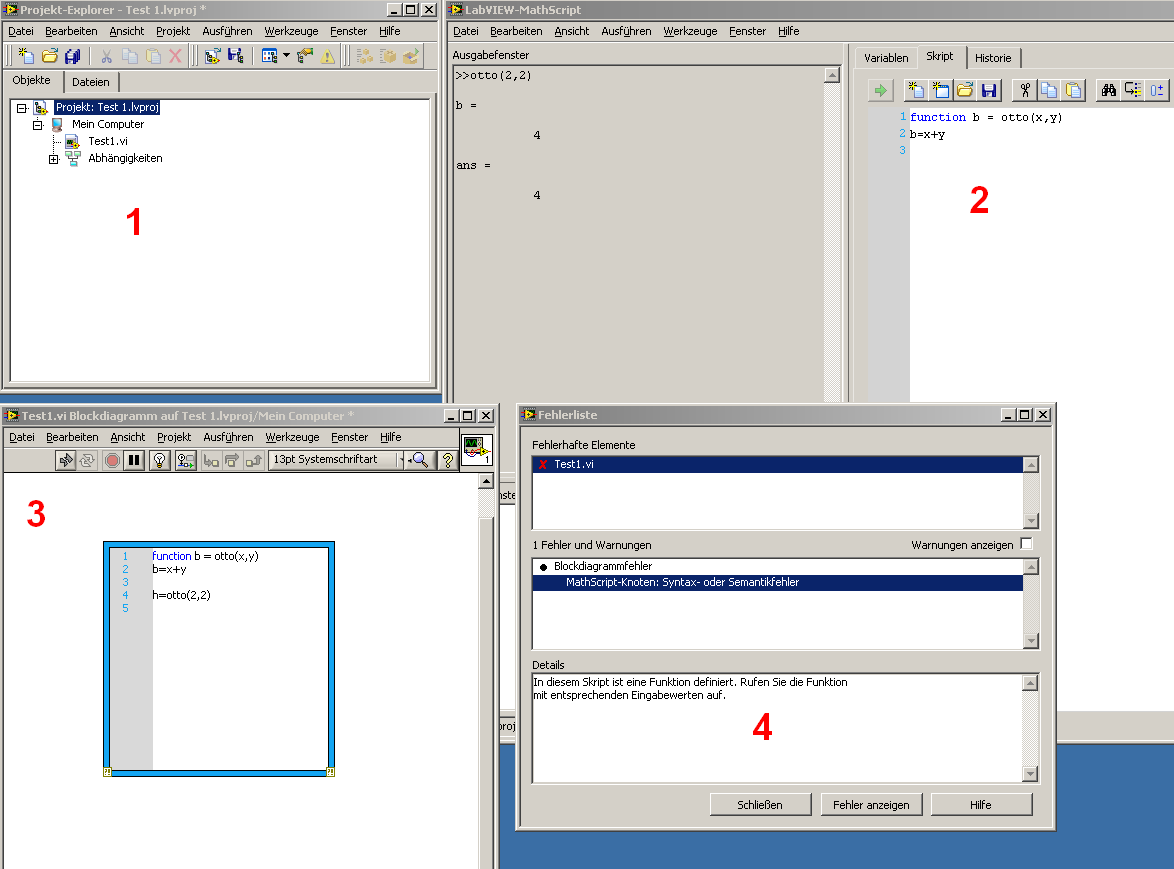Open Datei menu in LabVIEW-MathScript window

[x=465, y=31]
